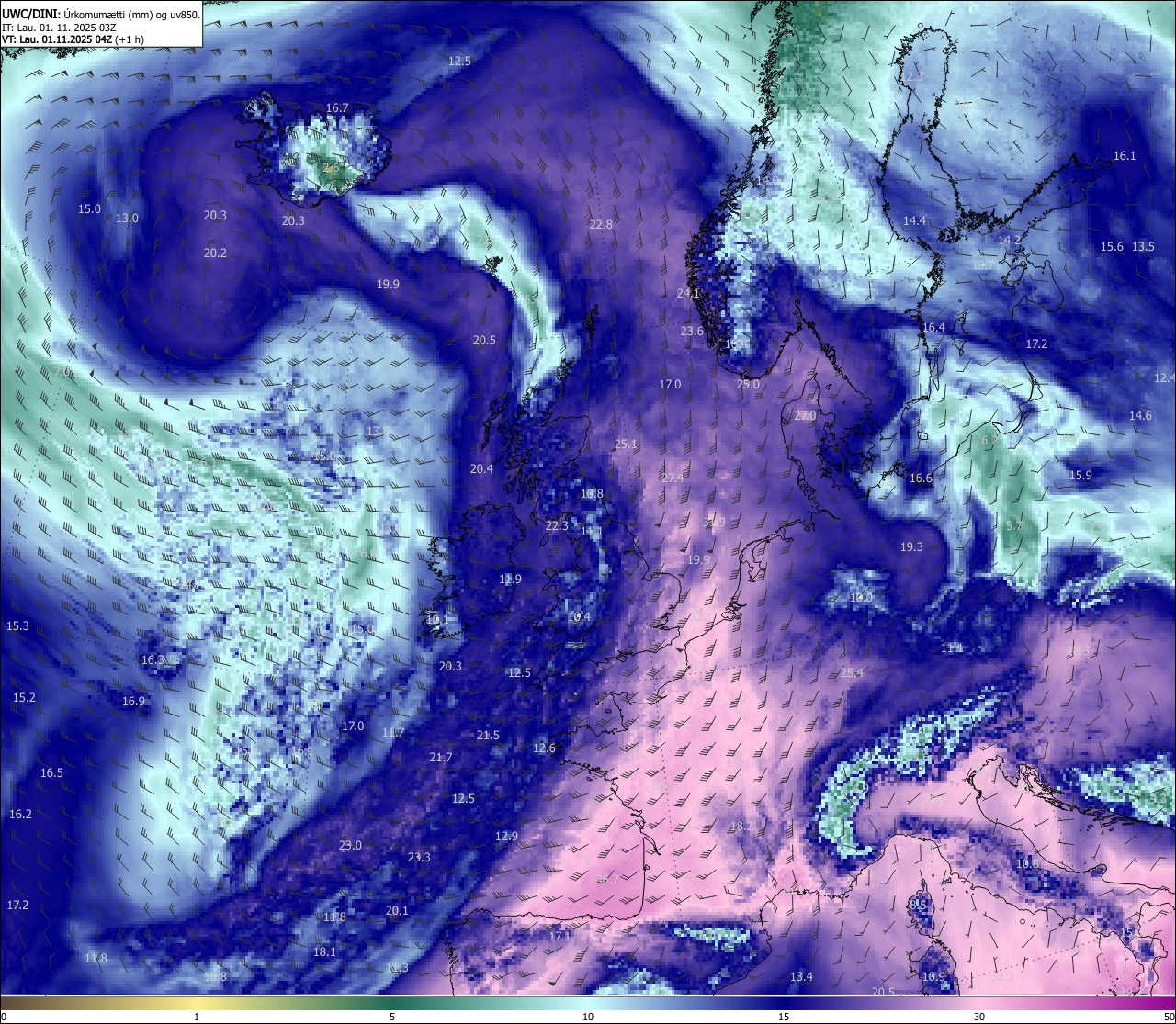Click the colorbar tick label '0'

click(4, 1017)
